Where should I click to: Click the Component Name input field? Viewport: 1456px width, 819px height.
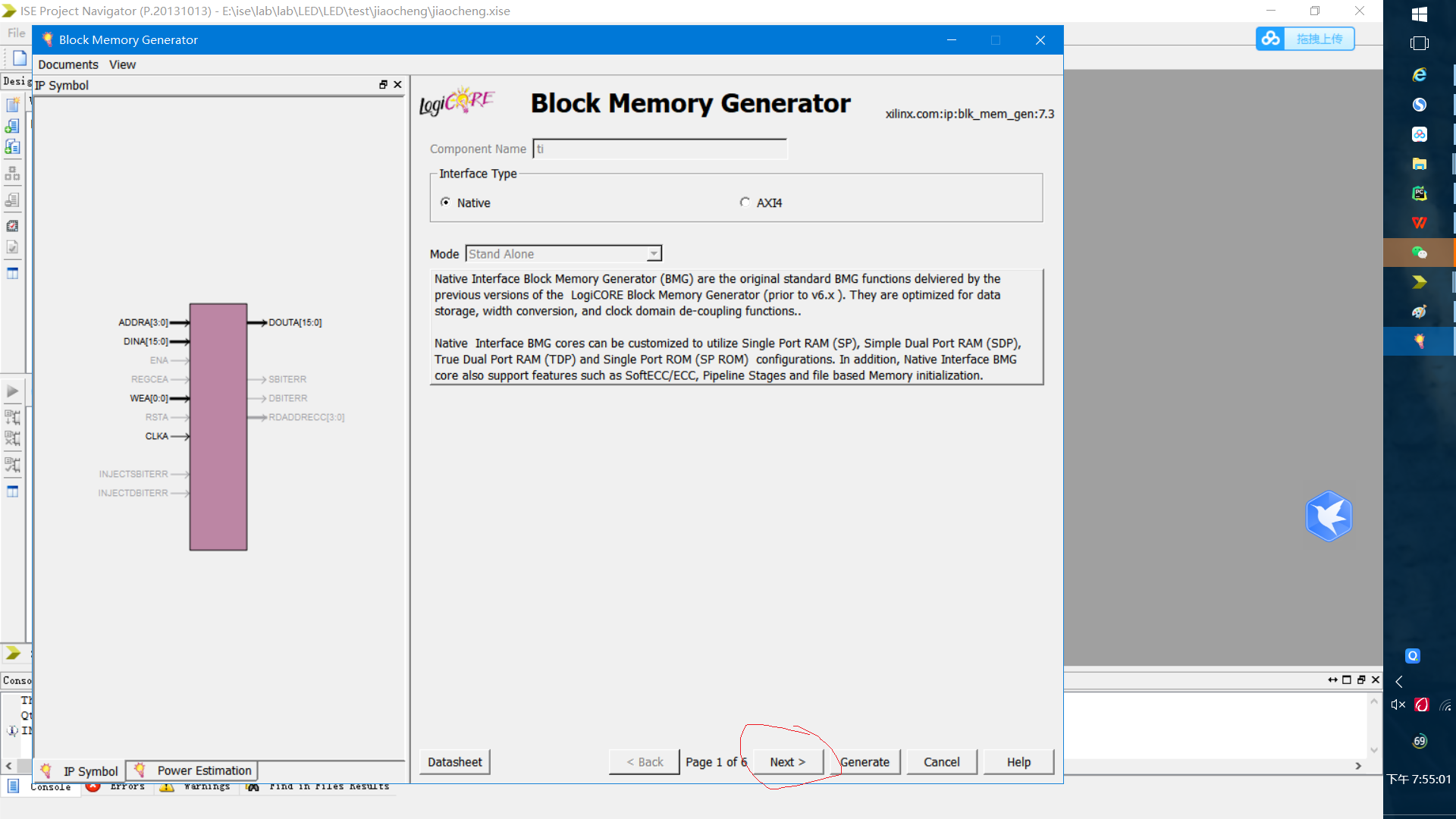point(660,149)
